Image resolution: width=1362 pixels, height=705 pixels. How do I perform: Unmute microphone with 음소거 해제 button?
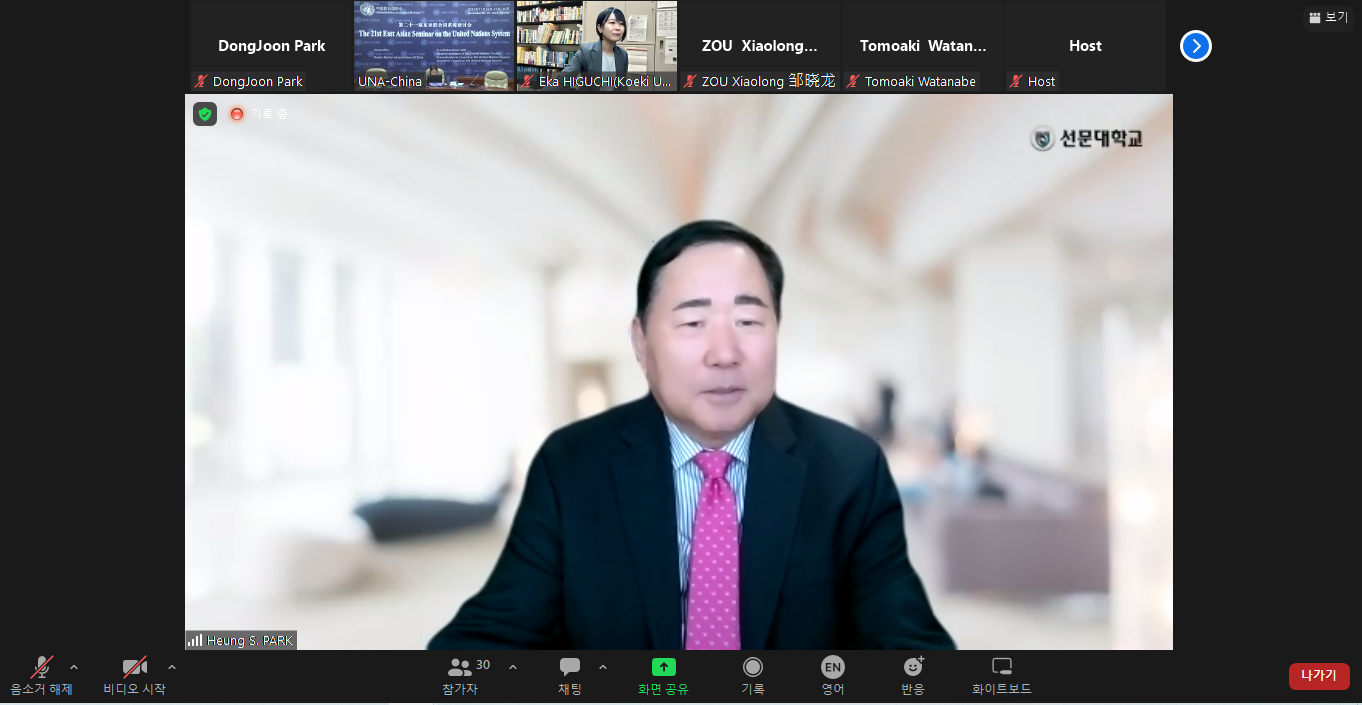[42, 675]
